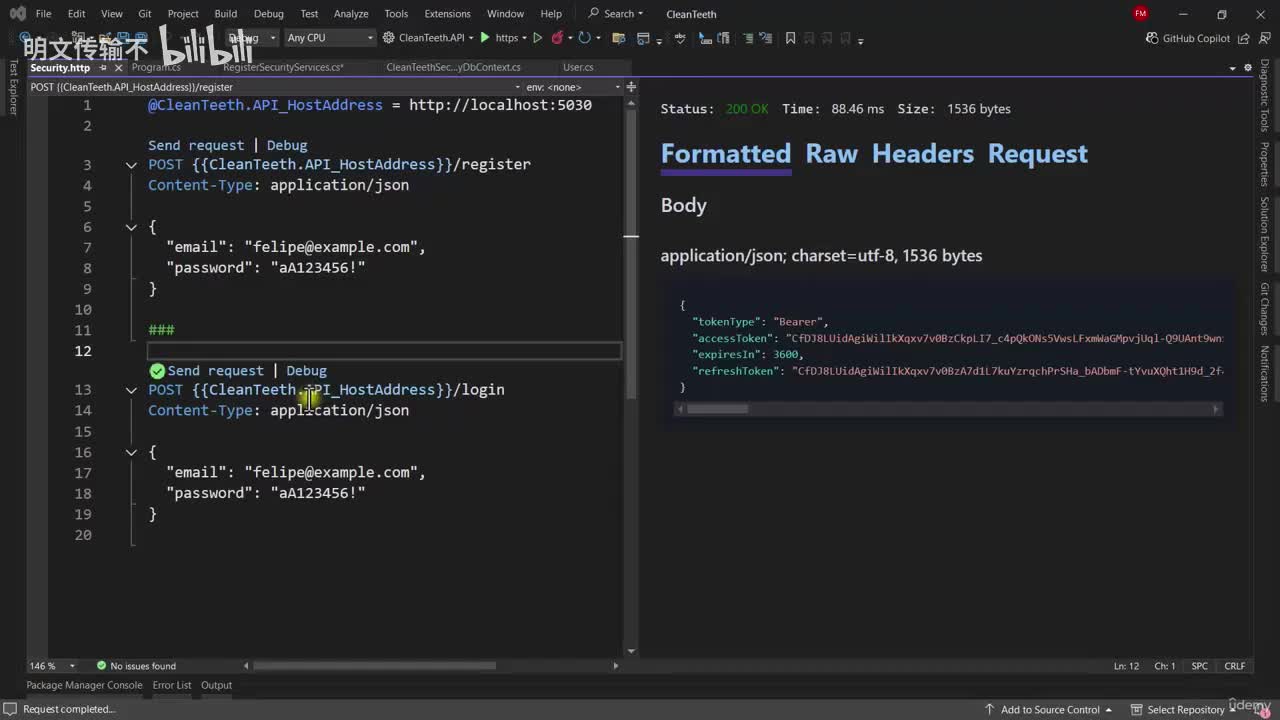Click the spell checker abc icon
The height and width of the screenshot is (720, 1280).
tap(680, 38)
